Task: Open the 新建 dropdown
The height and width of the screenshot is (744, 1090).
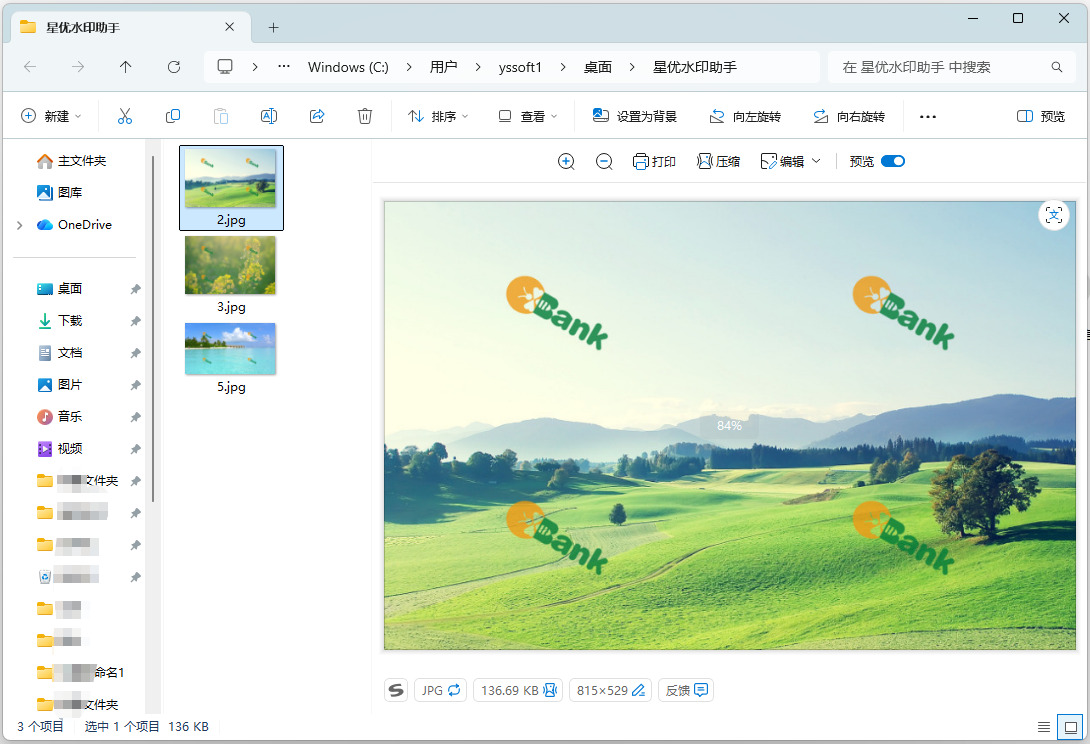Action: pos(51,116)
